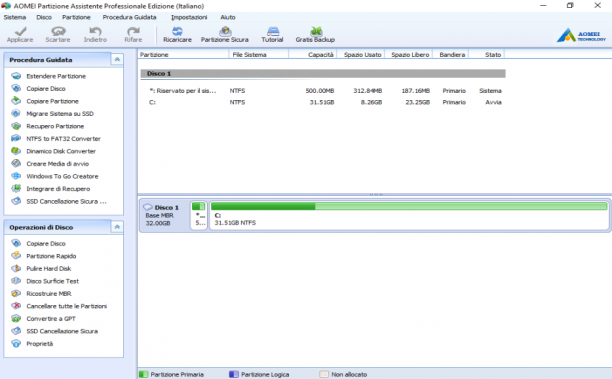The image size is (612, 379).
Task: Click the Ricostruire MBR icon
Action: click(16, 293)
